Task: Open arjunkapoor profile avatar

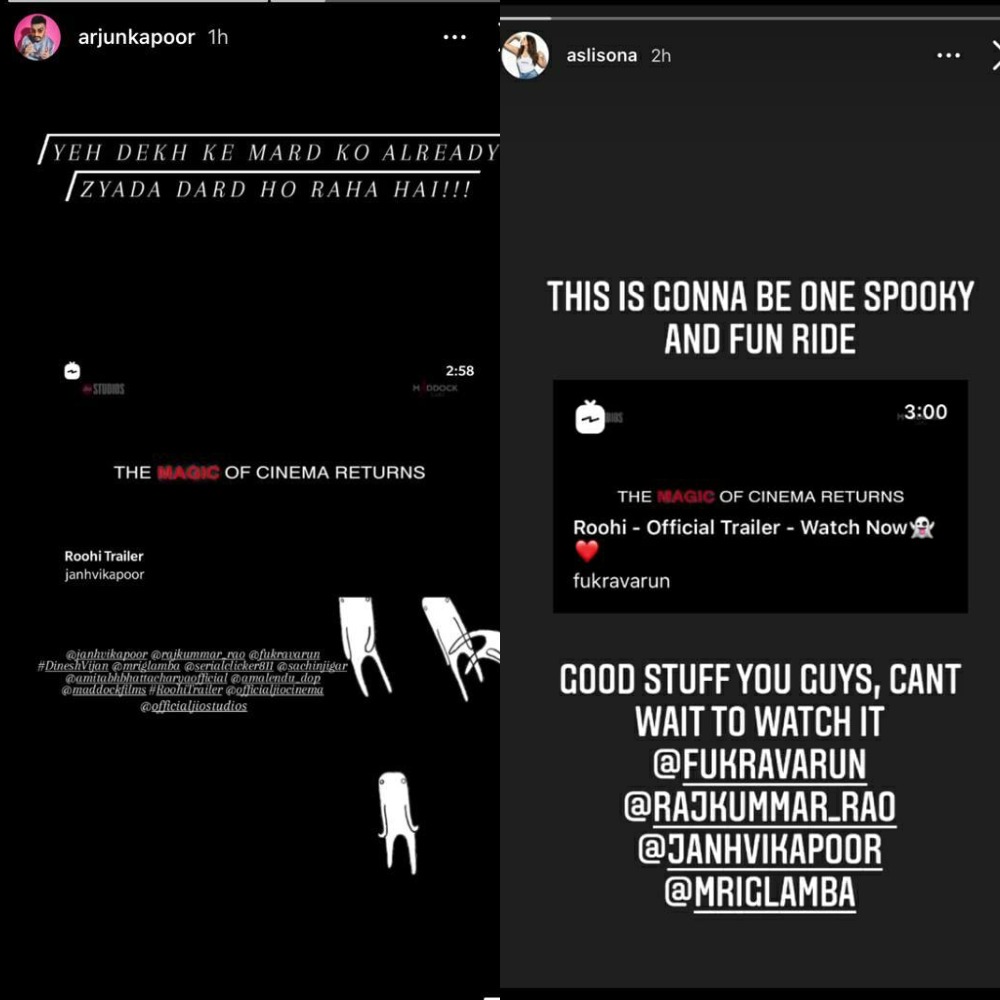Action: point(38,37)
